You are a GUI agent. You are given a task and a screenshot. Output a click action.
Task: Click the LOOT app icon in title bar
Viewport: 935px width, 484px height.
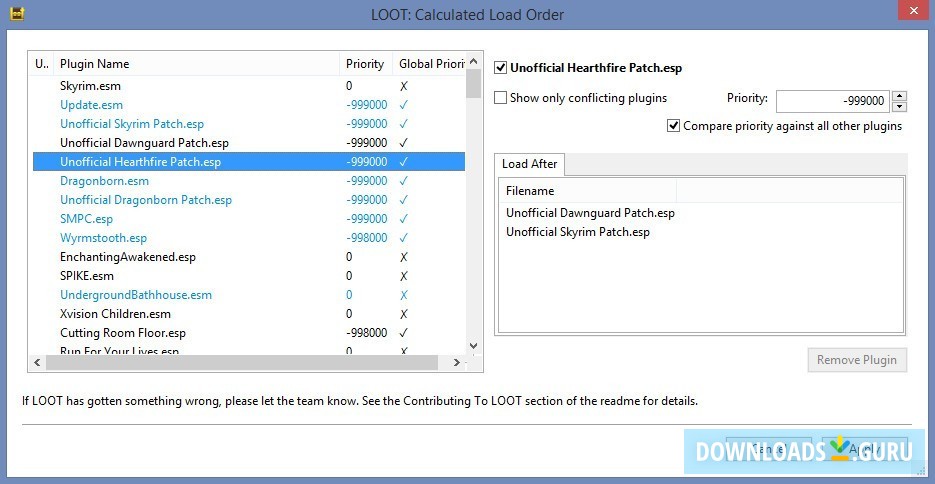(17, 13)
